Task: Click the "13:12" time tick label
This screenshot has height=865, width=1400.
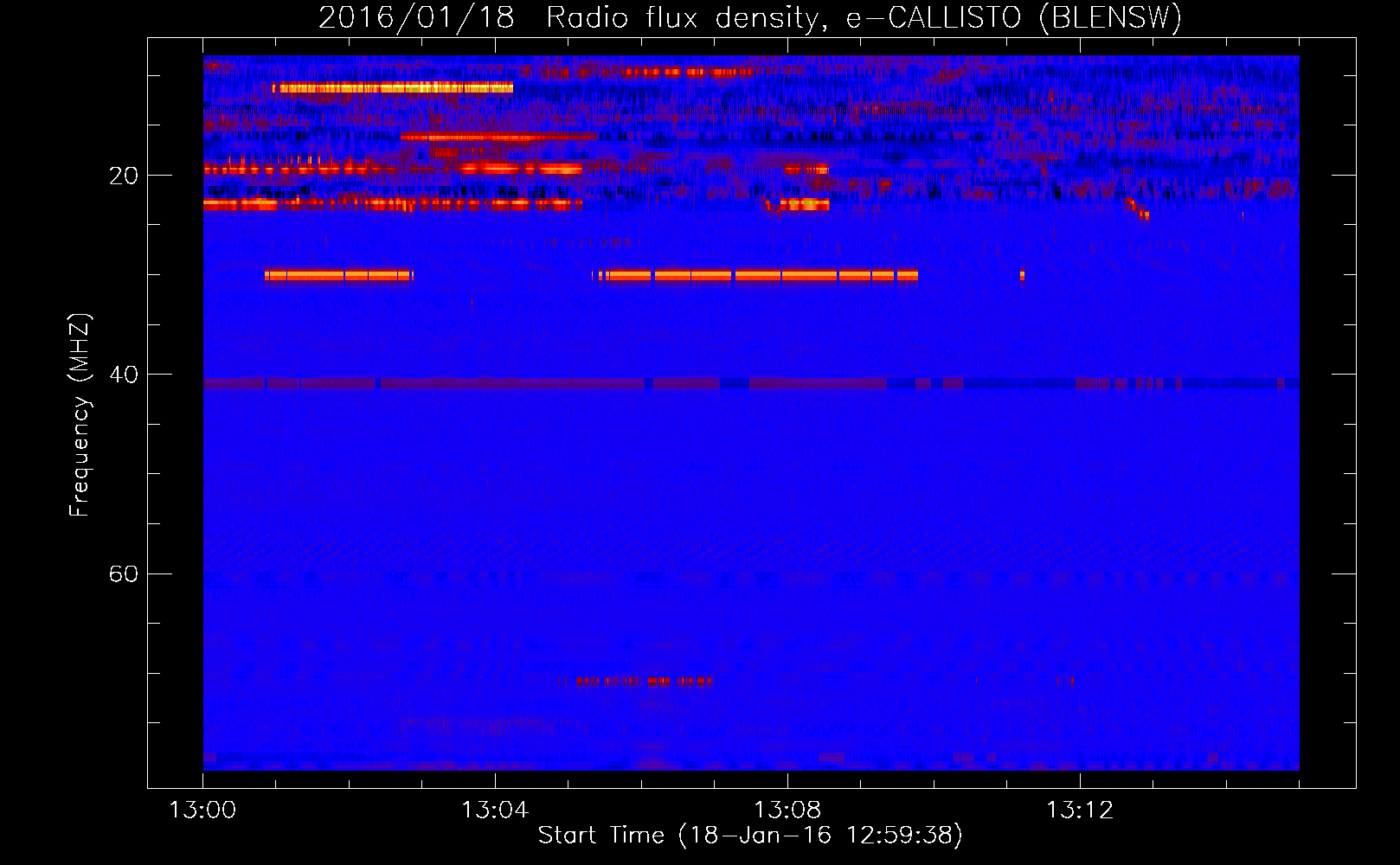Action: [1080, 811]
